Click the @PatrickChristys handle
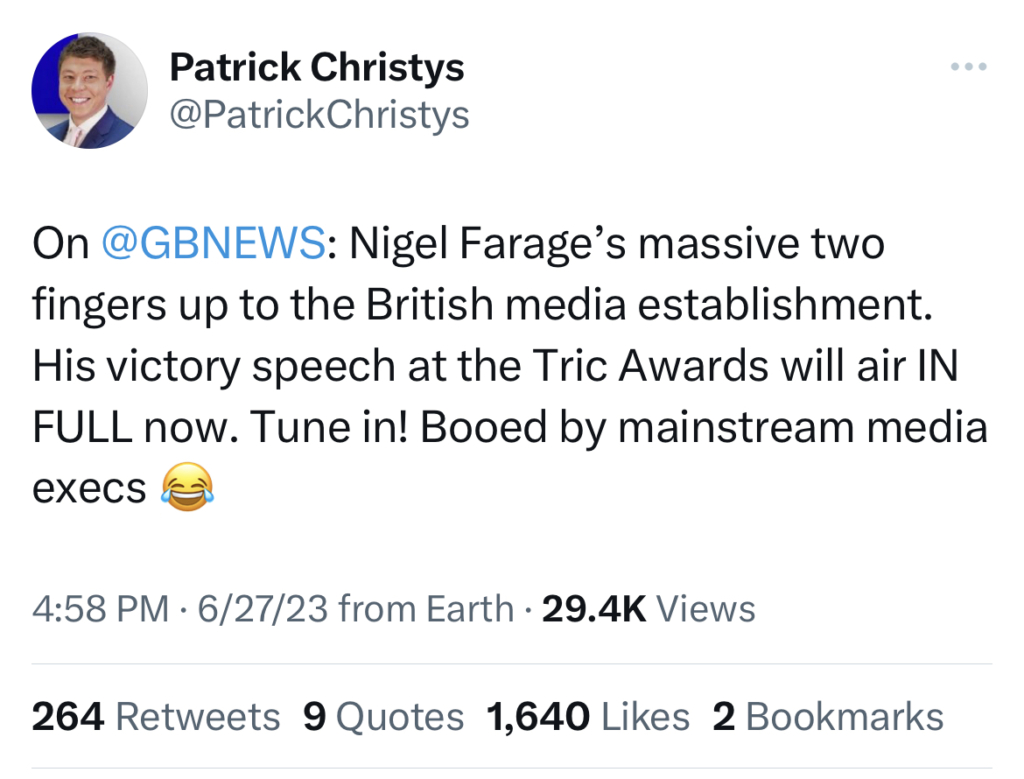The image size is (1024, 779). pyautogui.click(x=319, y=115)
